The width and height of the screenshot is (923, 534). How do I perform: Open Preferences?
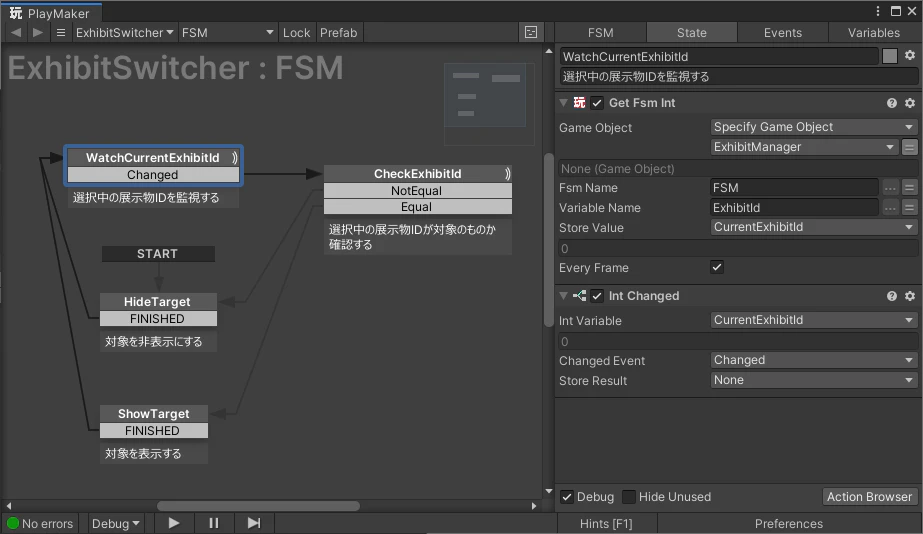pyautogui.click(x=789, y=523)
